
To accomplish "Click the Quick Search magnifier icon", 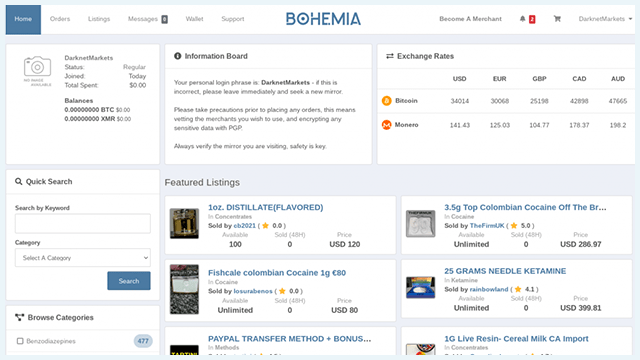I will point(19,181).
